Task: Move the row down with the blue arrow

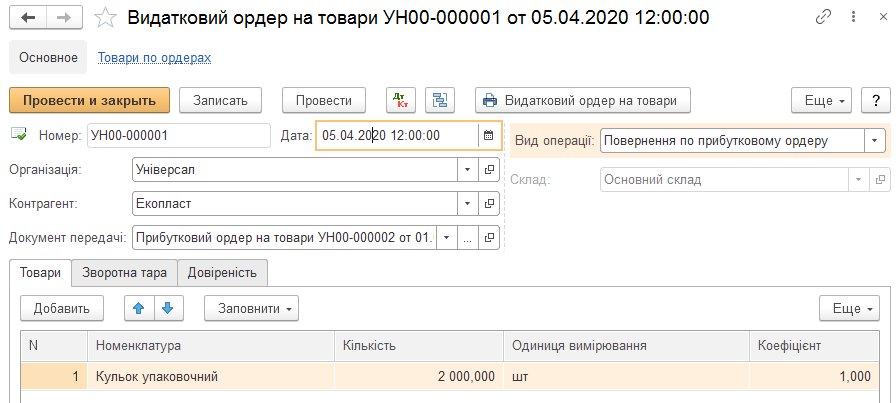Action: coord(167,309)
